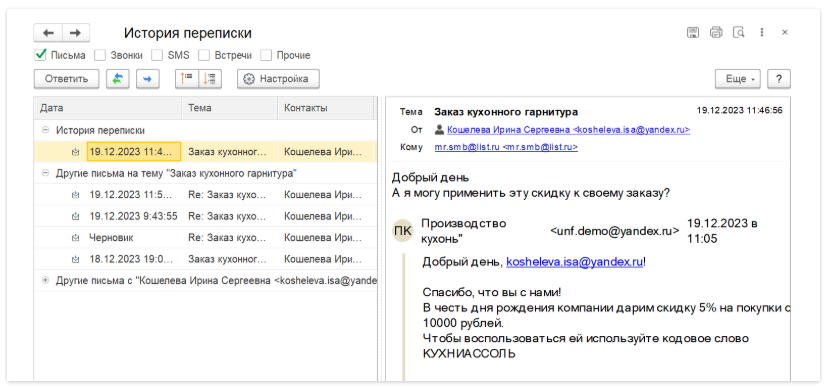The image size is (828, 389).
Task: Click envelope icon on Черновик row
Action: [76, 238]
